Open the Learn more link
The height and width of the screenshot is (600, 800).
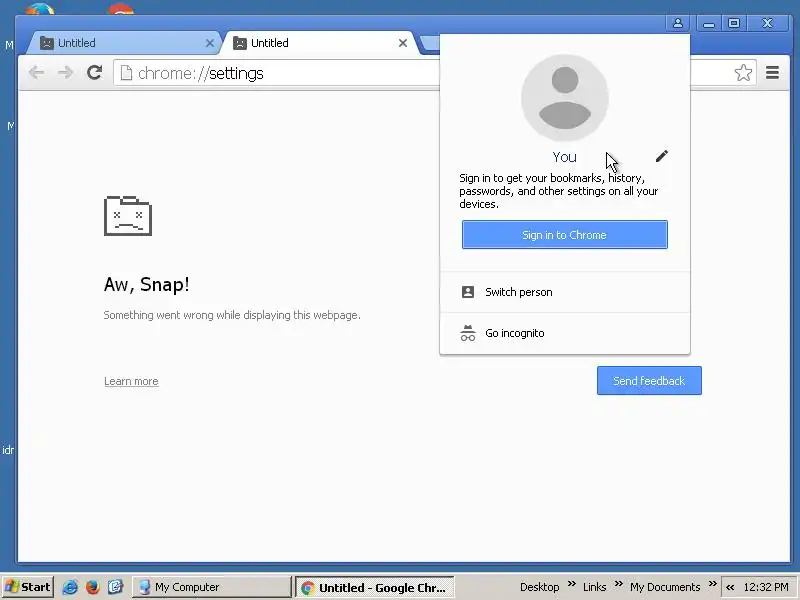[131, 381]
